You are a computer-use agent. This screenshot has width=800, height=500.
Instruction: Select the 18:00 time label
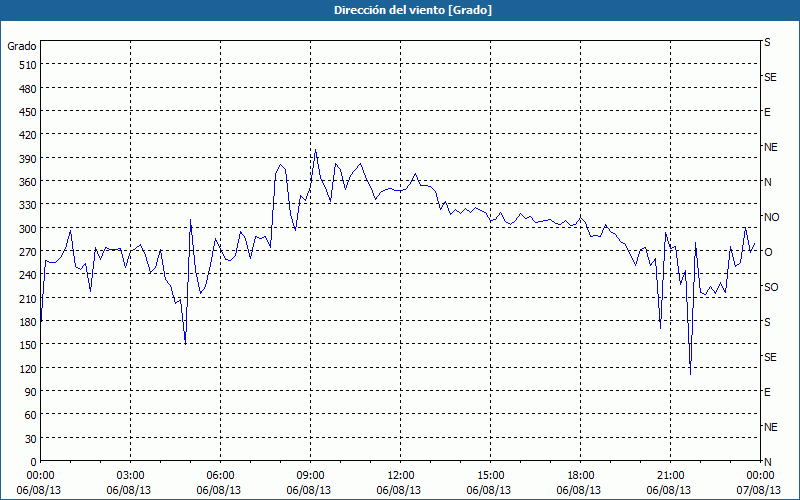tap(580, 476)
